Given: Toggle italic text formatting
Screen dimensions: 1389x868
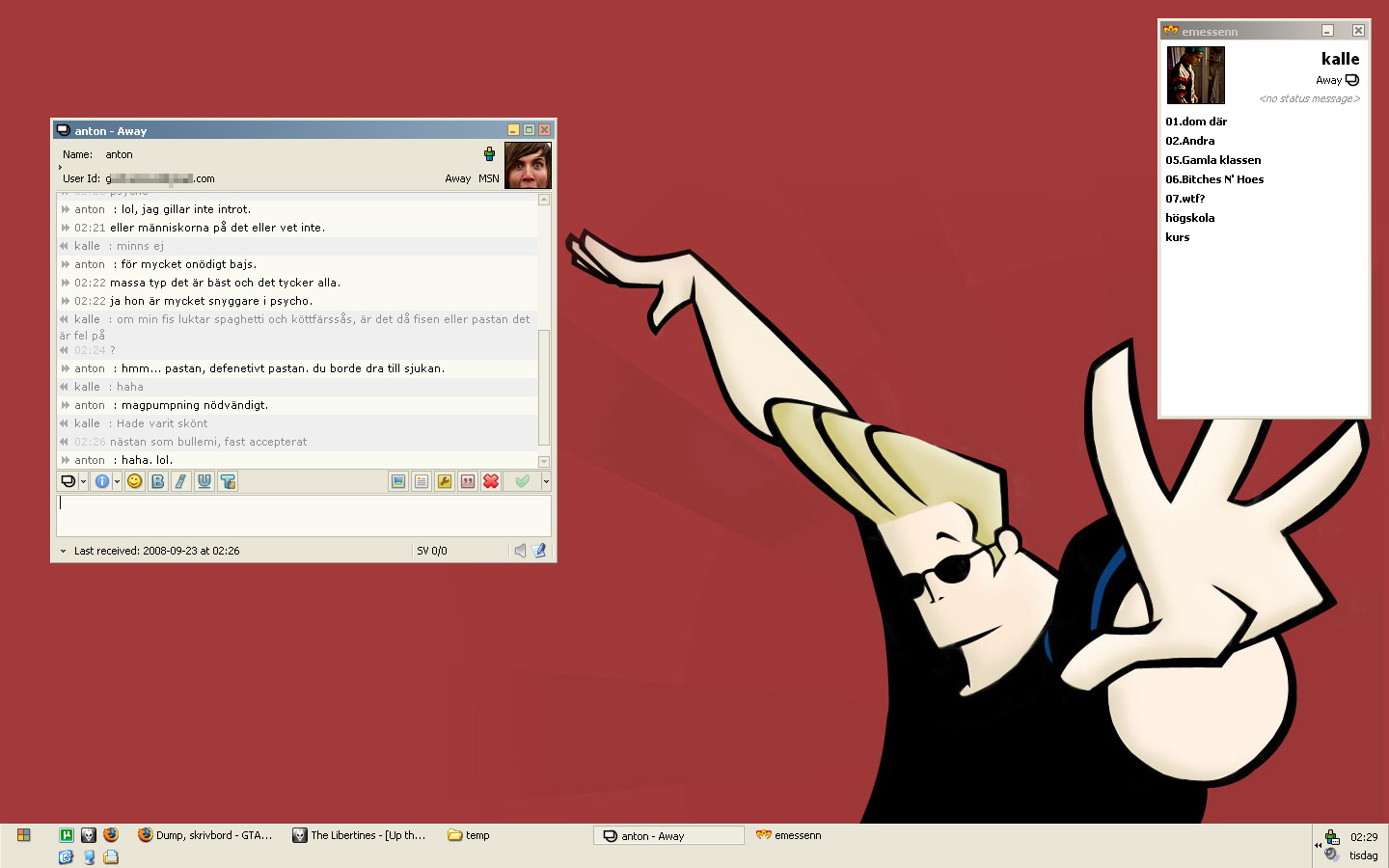Looking at the screenshot, I should click(x=181, y=481).
